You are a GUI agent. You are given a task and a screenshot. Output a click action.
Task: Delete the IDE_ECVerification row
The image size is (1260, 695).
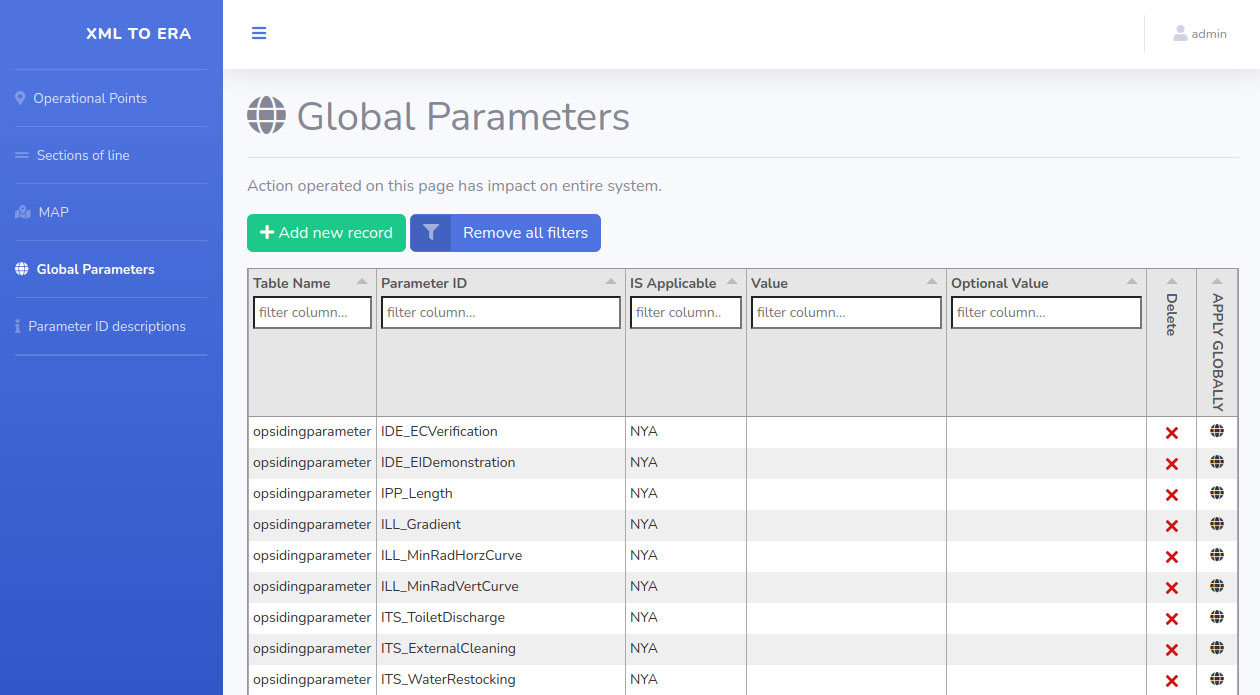tap(1171, 432)
